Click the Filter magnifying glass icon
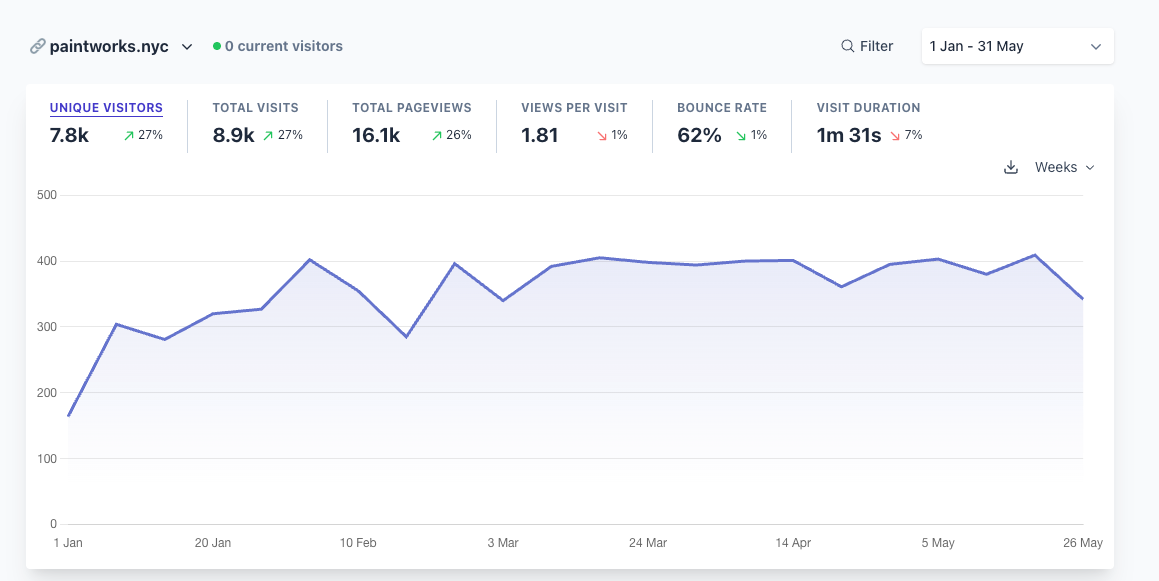Image resolution: width=1159 pixels, height=581 pixels. (847, 46)
